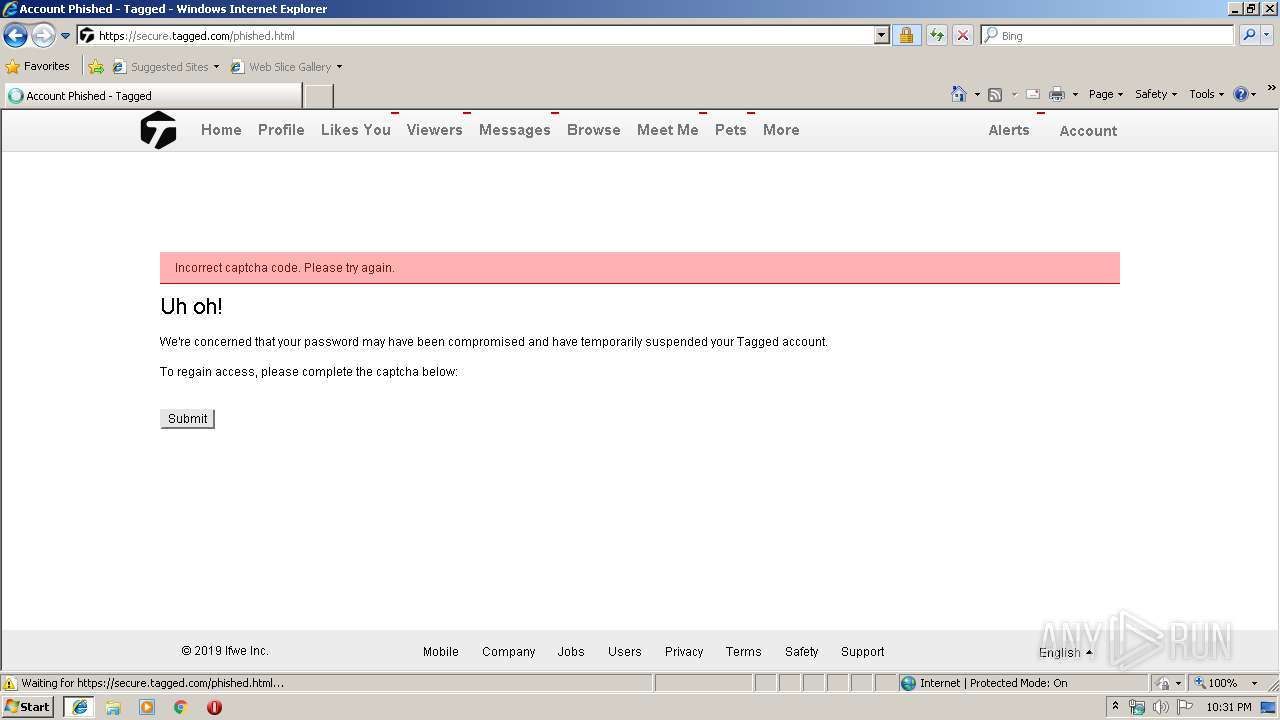Click the volume speaker tray icon
The height and width of the screenshot is (720, 1280).
[x=1160, y=707]
